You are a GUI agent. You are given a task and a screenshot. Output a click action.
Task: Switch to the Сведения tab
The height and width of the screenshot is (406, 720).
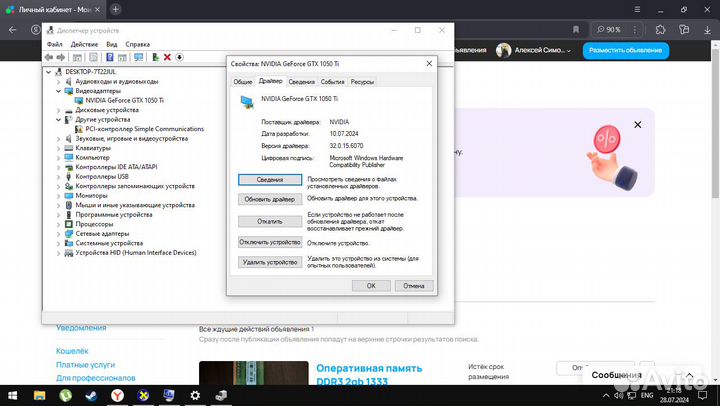pos(302,82)
